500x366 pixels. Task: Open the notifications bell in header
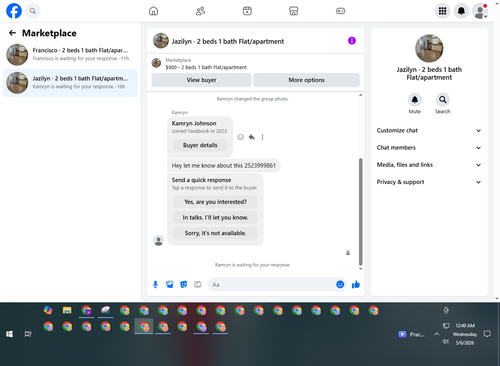[x=461, y=11]
